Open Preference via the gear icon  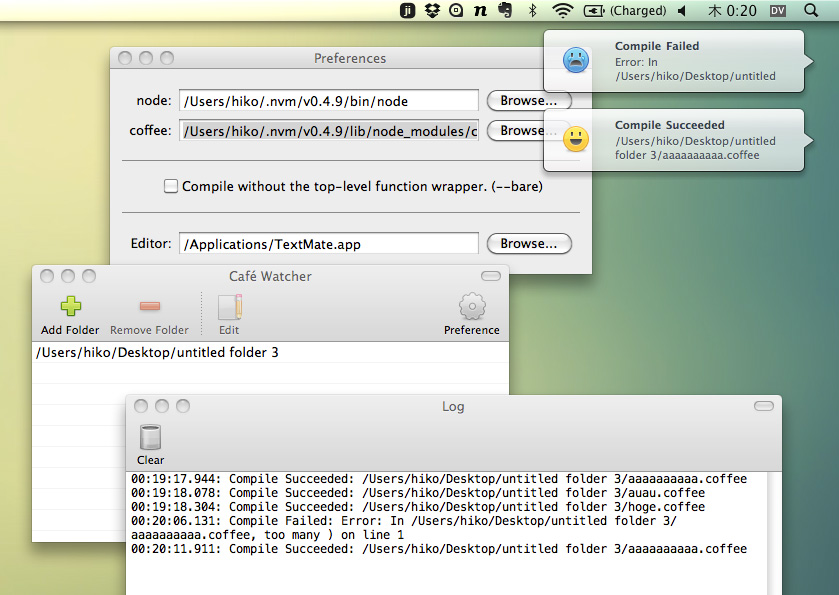point(471,308)
